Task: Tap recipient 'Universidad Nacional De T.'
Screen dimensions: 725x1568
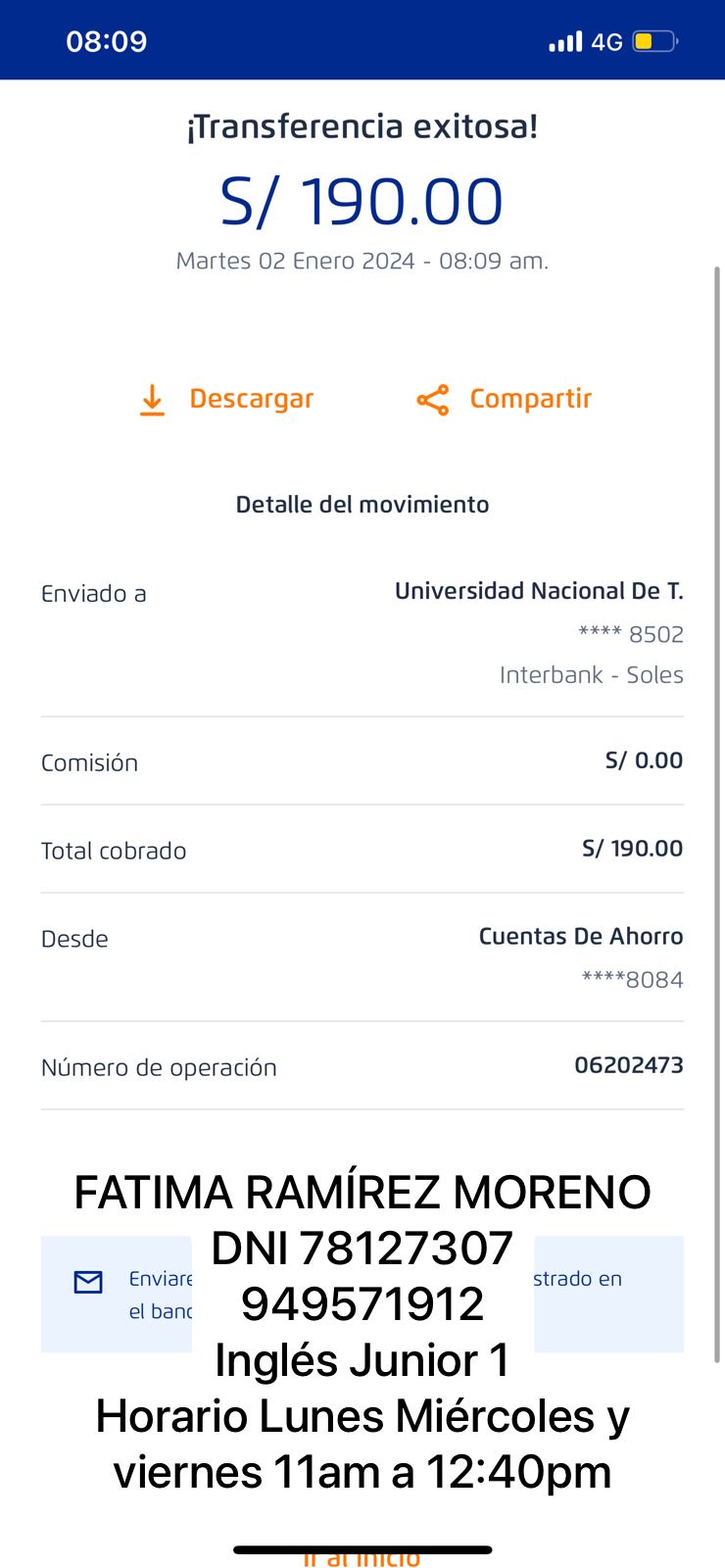Action: click(x=539, y=591)
